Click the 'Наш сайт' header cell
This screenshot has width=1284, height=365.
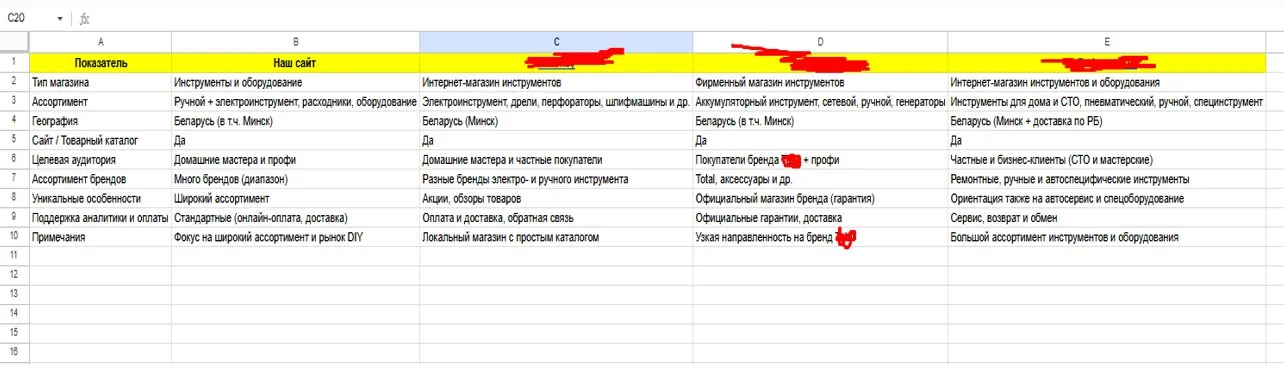[295, 62]
